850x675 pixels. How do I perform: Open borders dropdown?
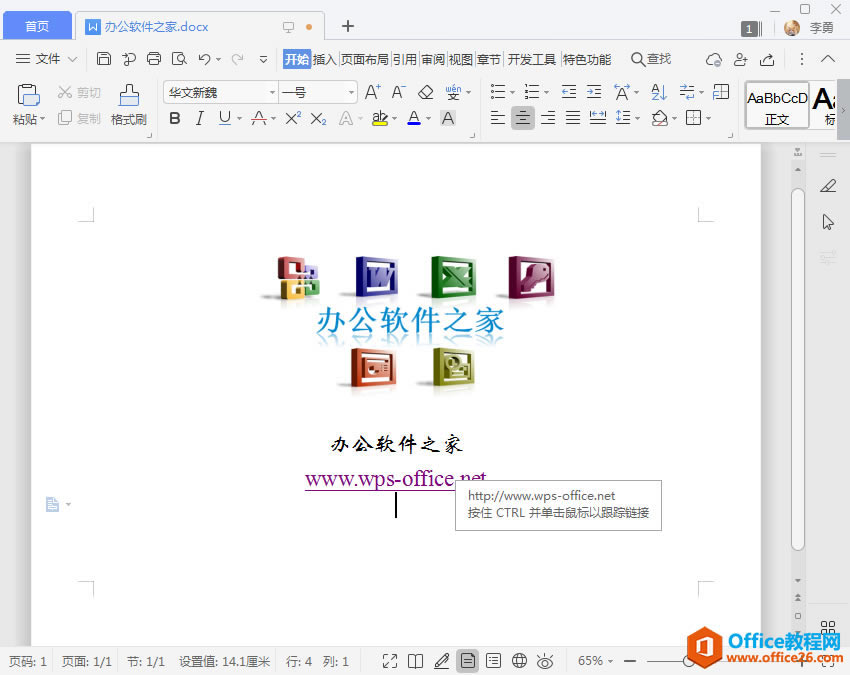(709, 118)
